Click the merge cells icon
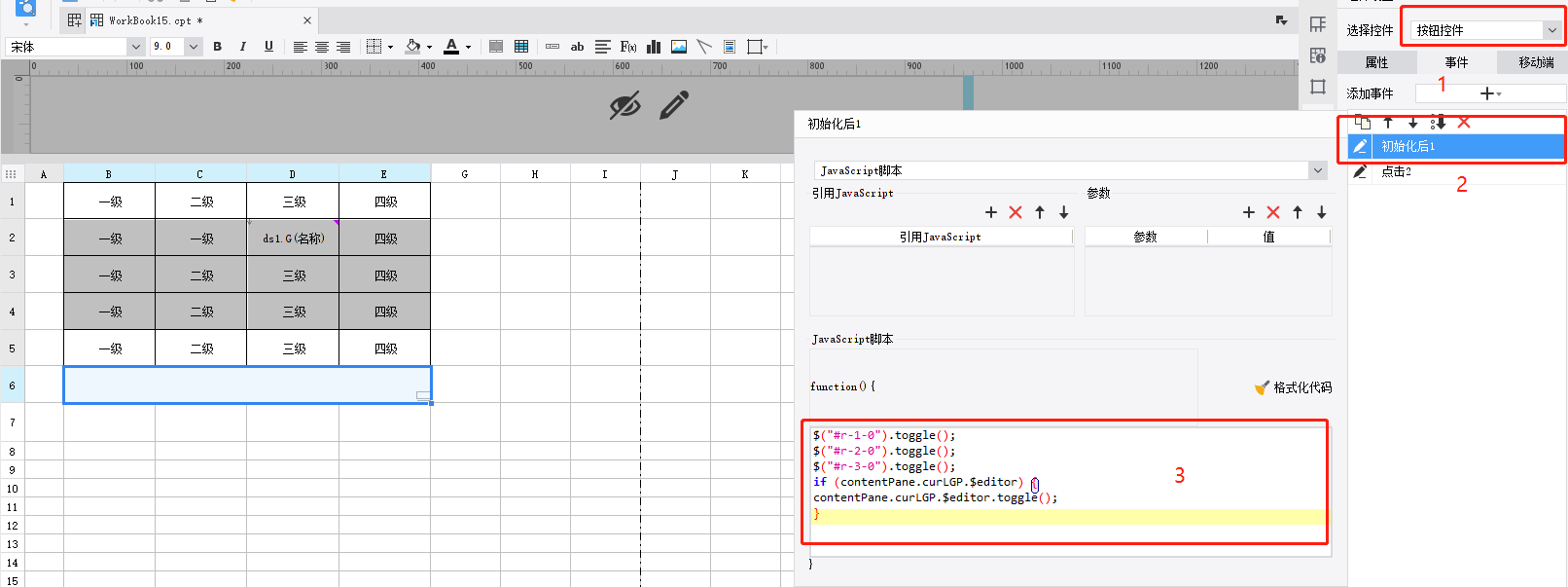 496,46
